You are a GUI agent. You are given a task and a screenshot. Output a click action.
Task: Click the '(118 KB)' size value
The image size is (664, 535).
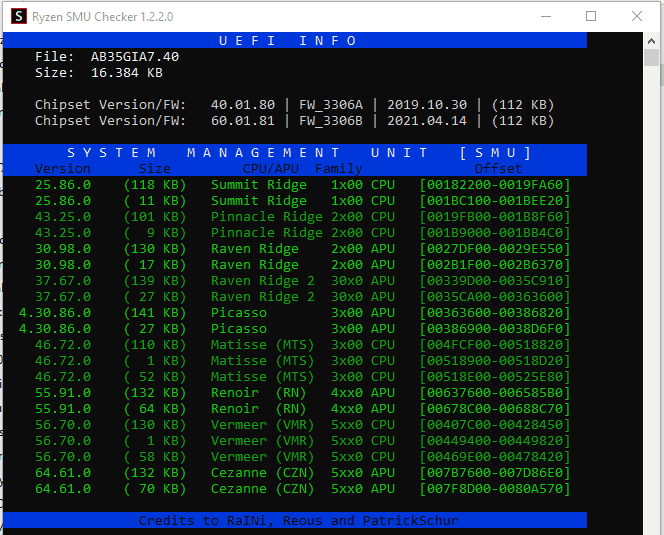click(x=155, y=185)
